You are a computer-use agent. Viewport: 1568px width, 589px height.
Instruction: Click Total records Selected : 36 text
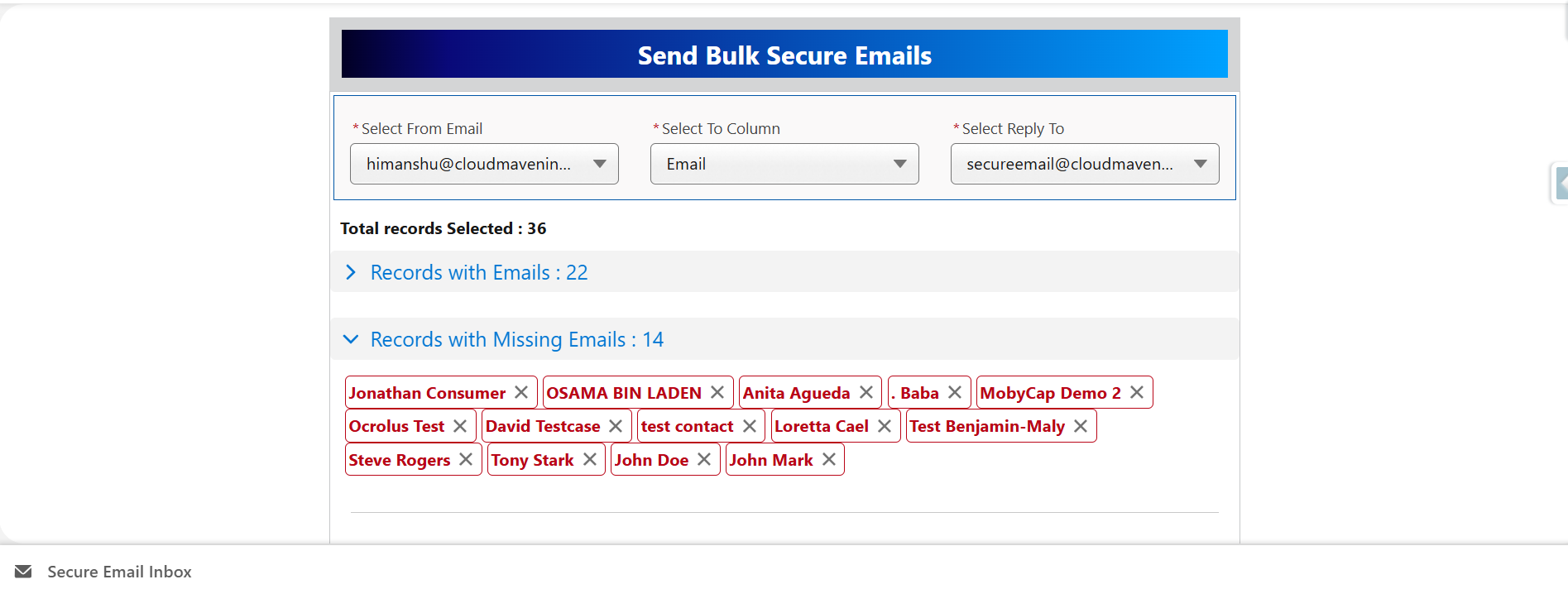[x=444, y=228]
